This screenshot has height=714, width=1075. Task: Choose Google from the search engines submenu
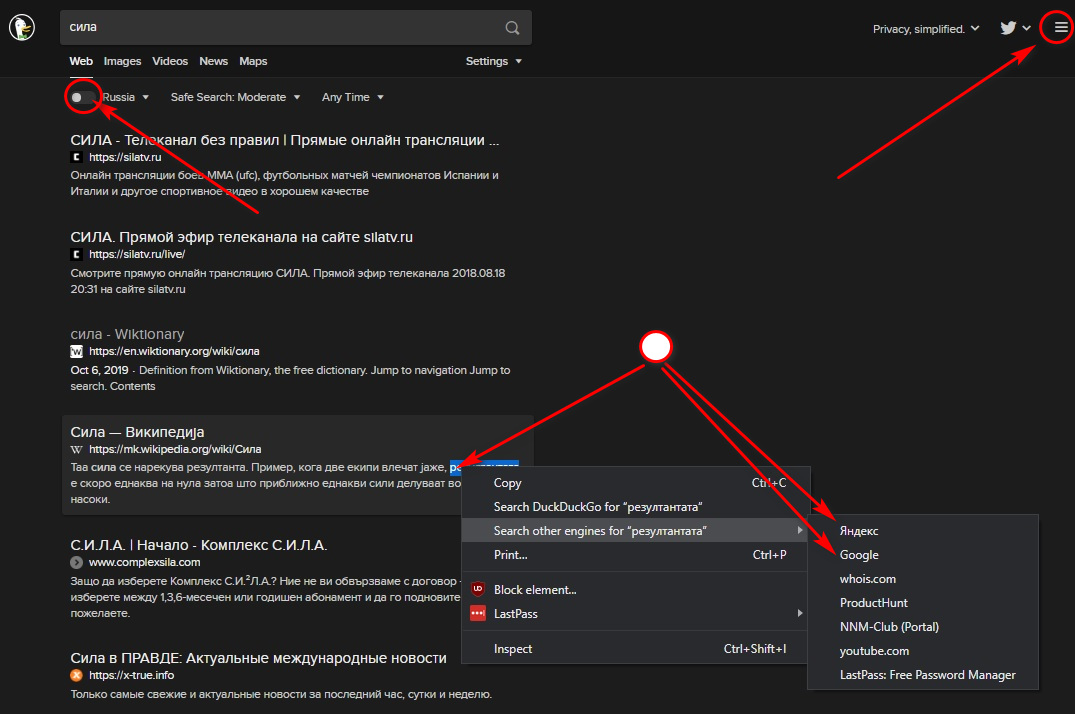859,555
